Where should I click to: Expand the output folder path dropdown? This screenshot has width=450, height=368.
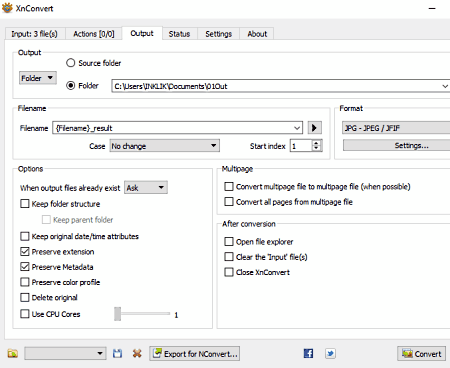click(445, 86)
